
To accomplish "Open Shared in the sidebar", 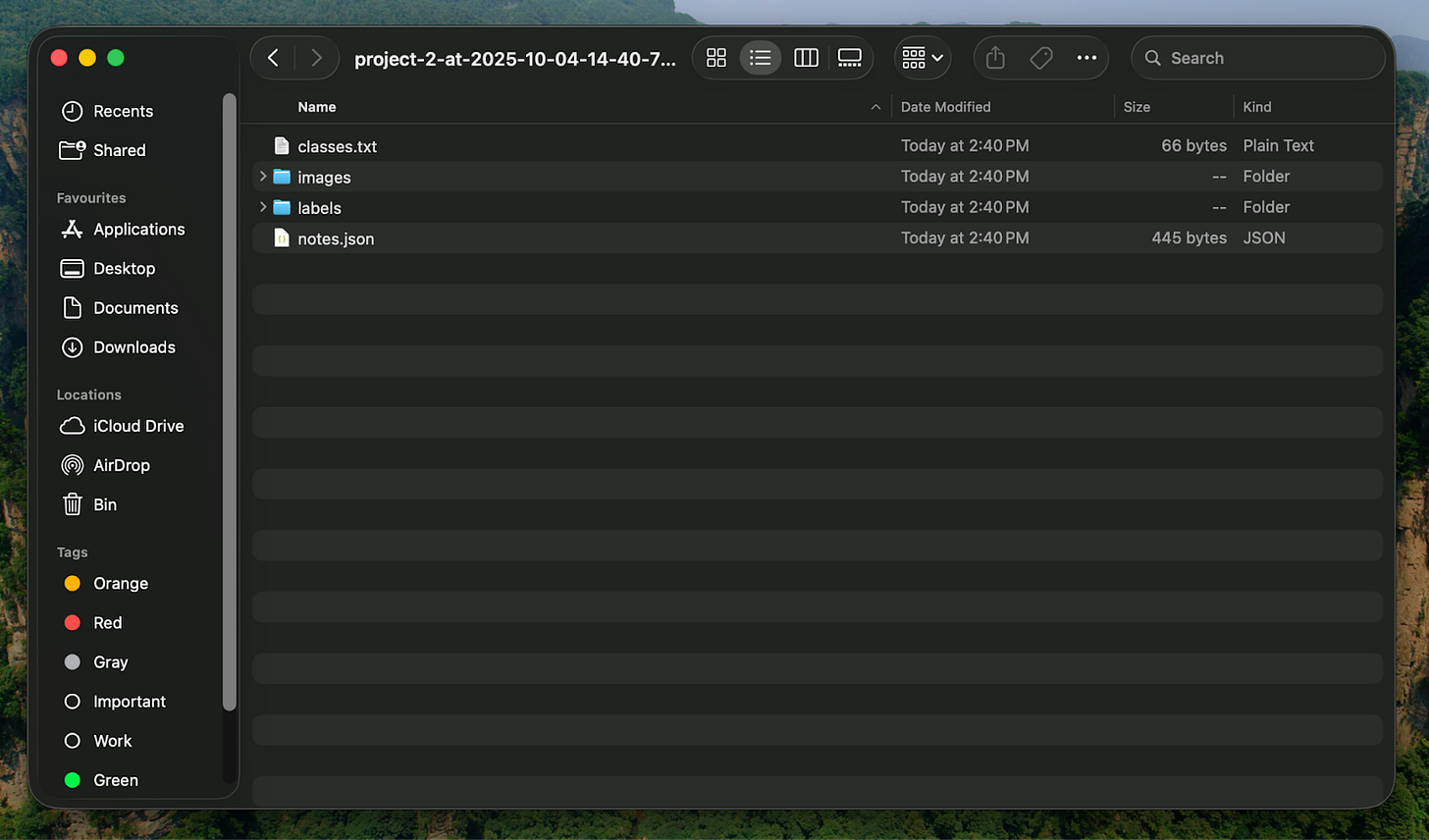I will (x=119, y=150).
